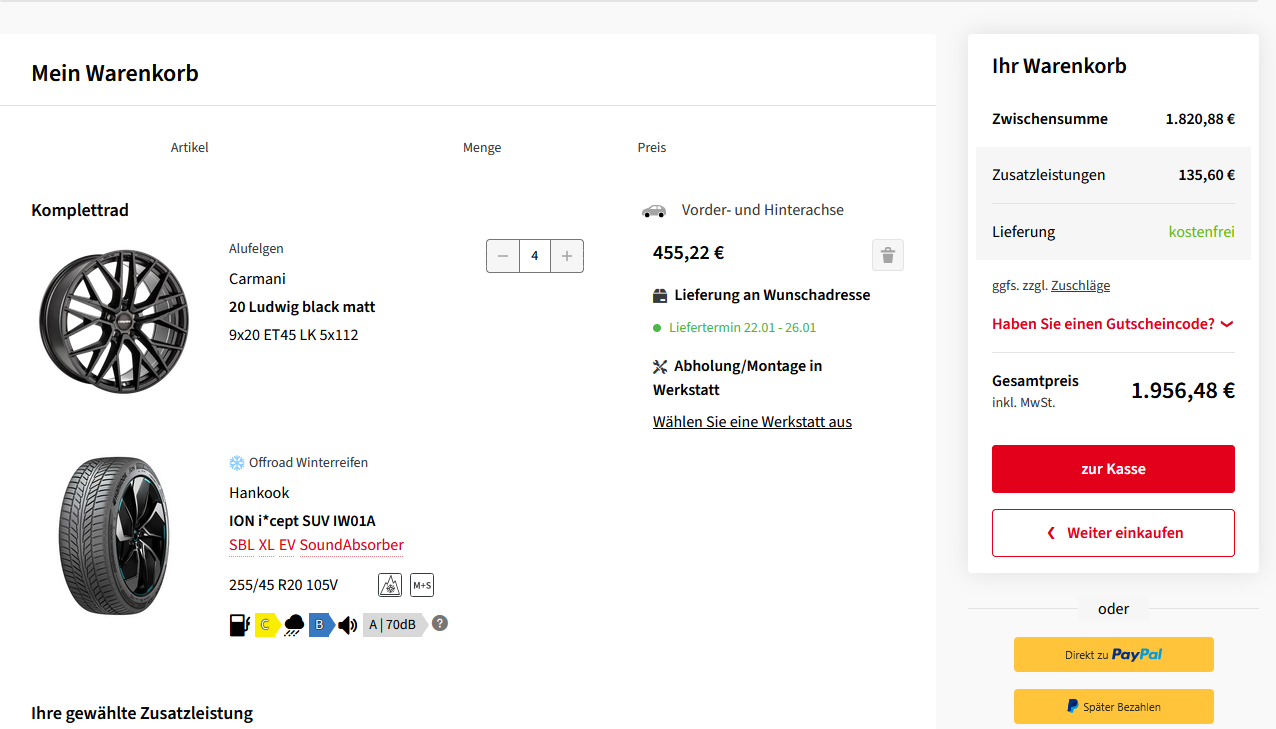
Task: Click the blue B wet grip rating
Action: [320, 625]
